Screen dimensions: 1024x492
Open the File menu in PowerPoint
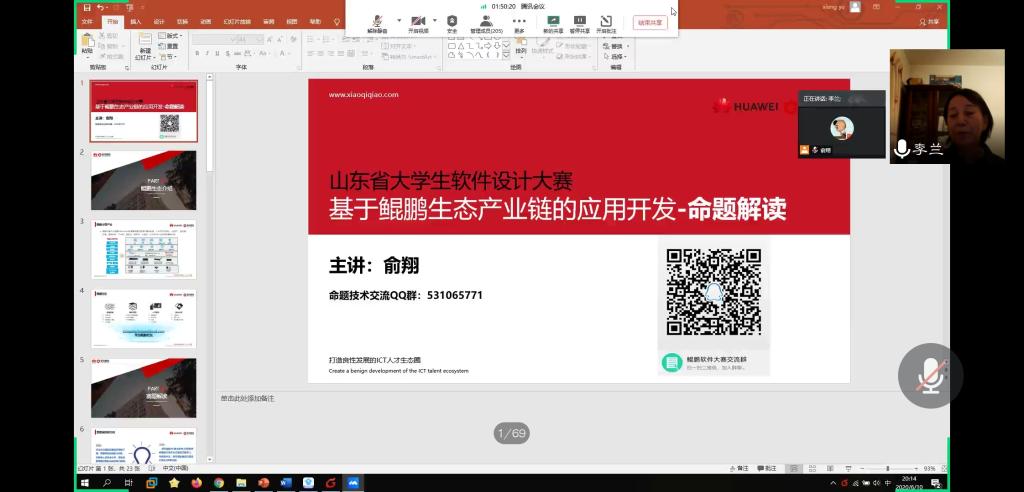point(87,21)
